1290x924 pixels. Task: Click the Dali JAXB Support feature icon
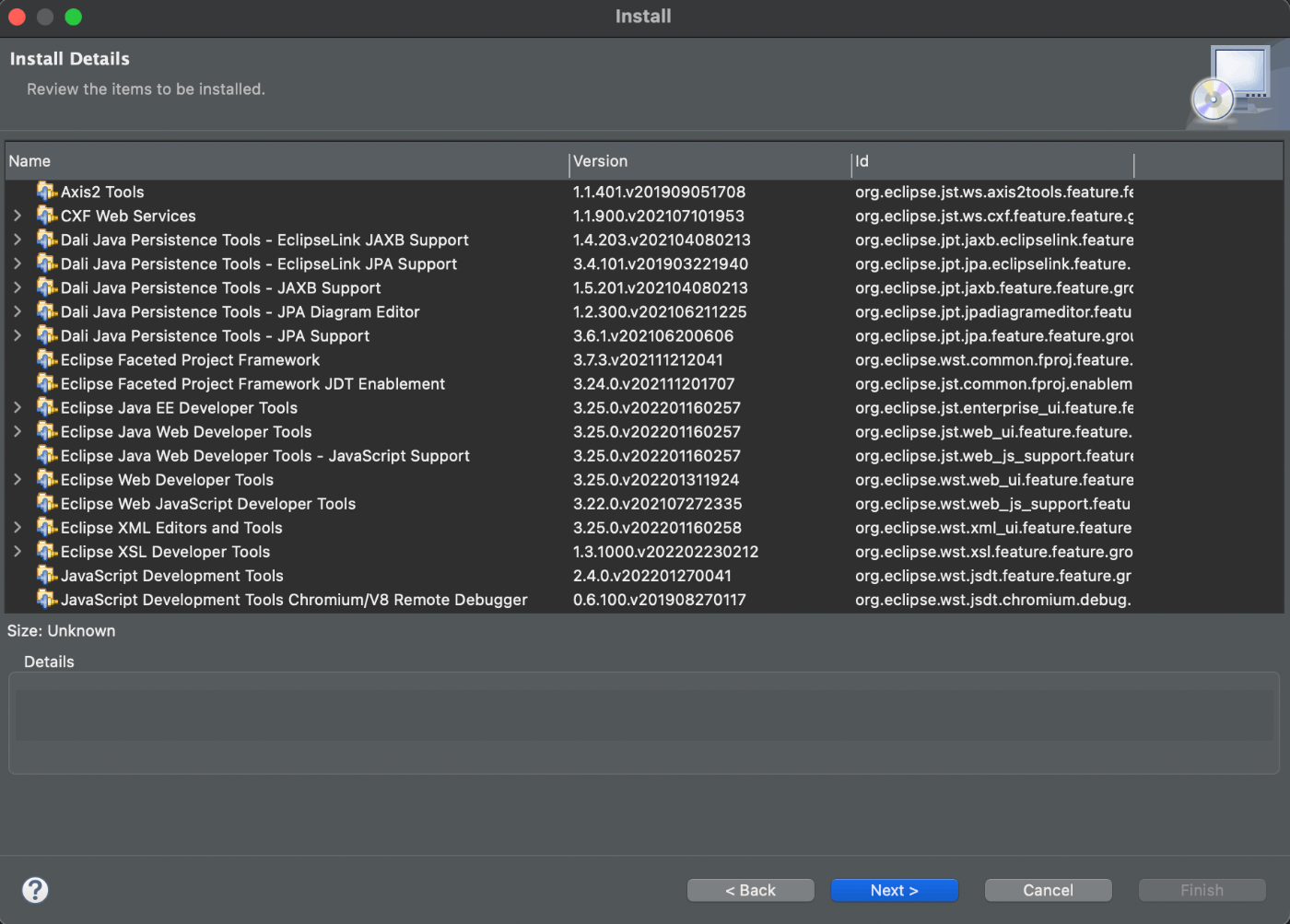point(46,287)
